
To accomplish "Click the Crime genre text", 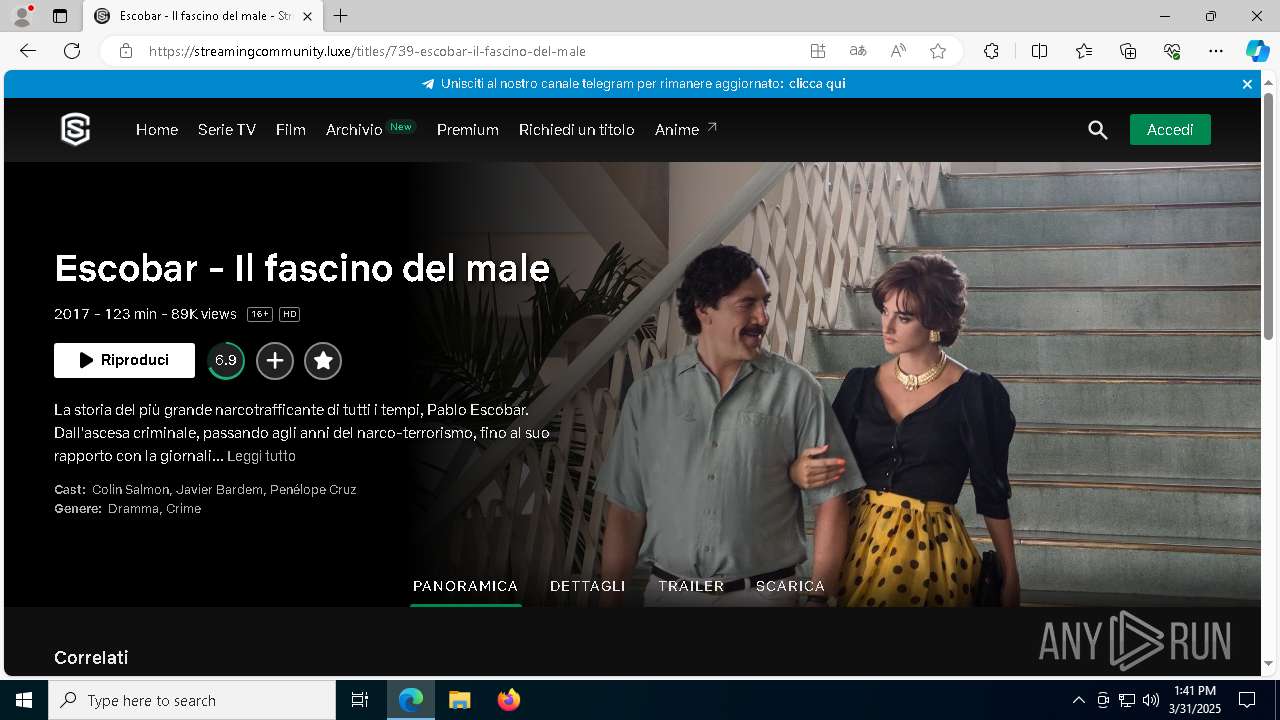I will [184, 509].
